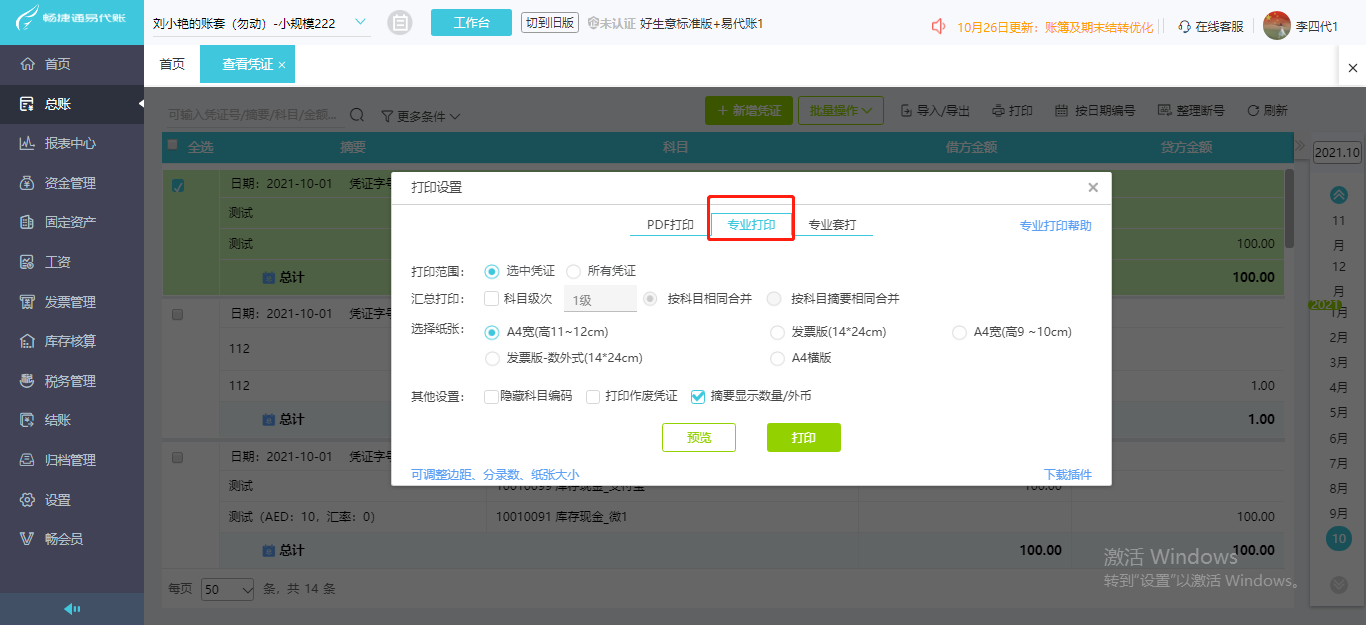Choose the A4横版 paper radio
The height and width of the screenshot is (625, 1366).
[777, 358]
